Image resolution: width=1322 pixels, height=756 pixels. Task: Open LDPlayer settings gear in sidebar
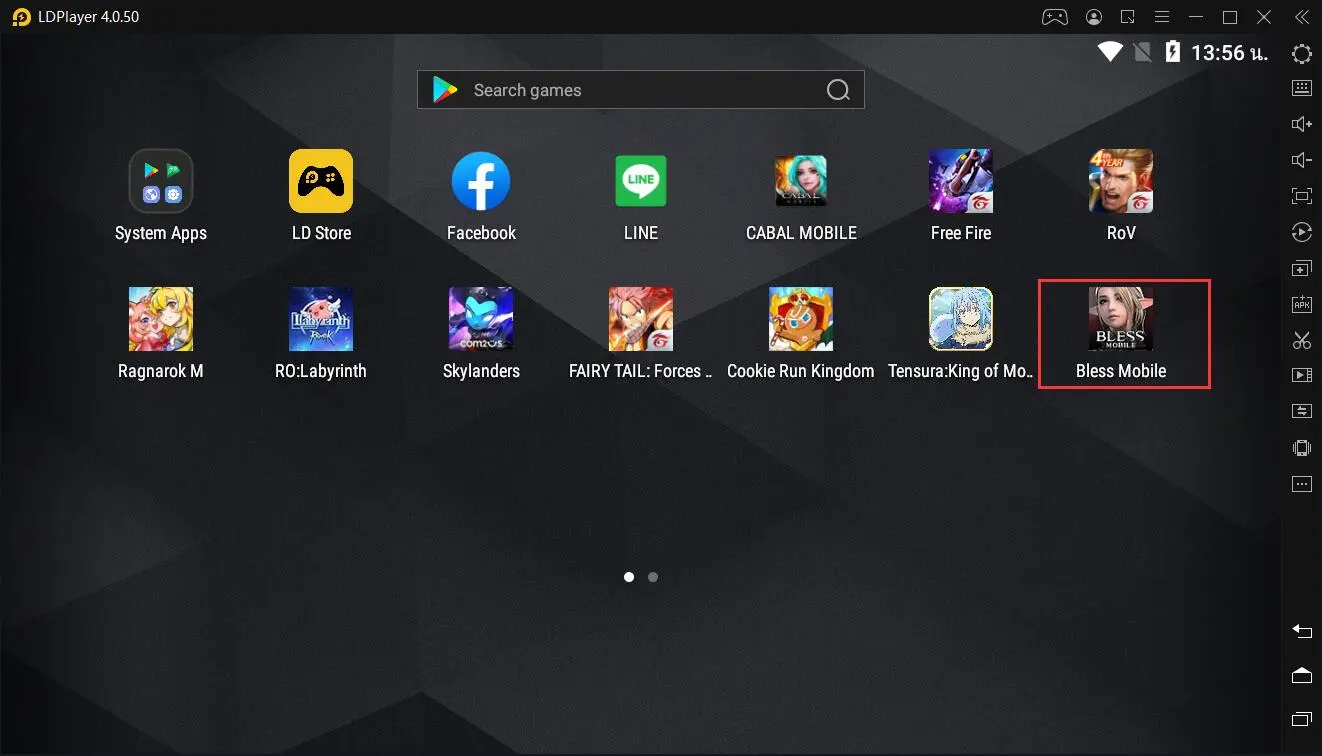[1302, 54]
